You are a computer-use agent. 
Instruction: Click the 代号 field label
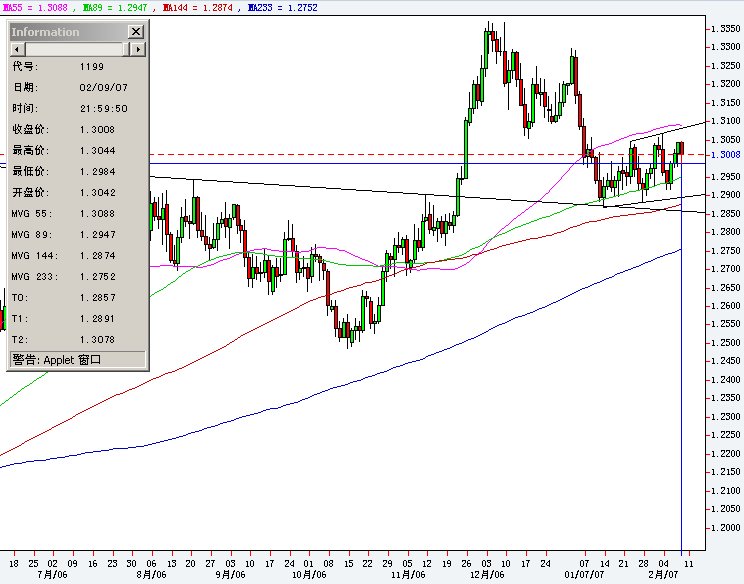click(25, 66)
